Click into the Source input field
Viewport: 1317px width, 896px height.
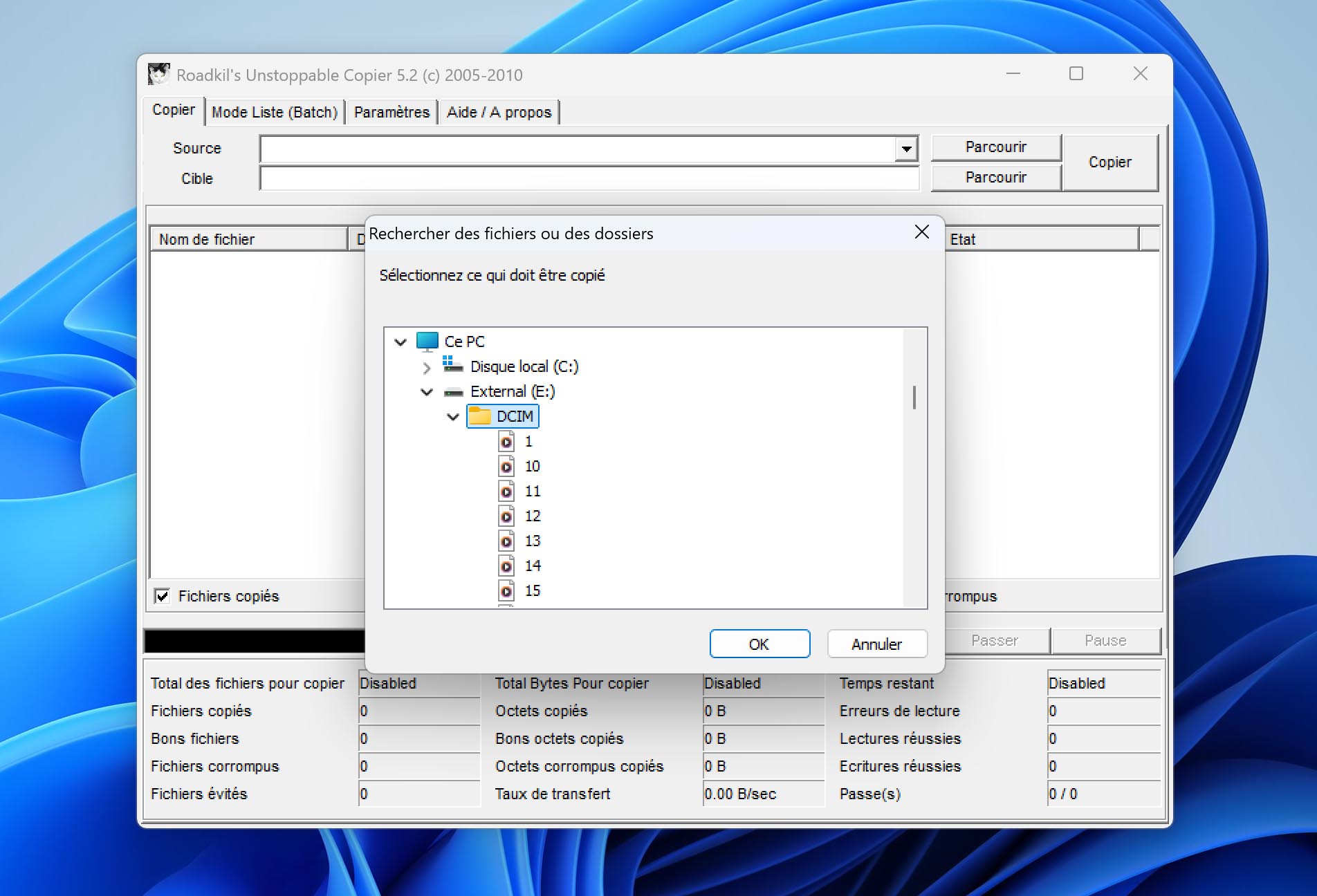[578, 149]
